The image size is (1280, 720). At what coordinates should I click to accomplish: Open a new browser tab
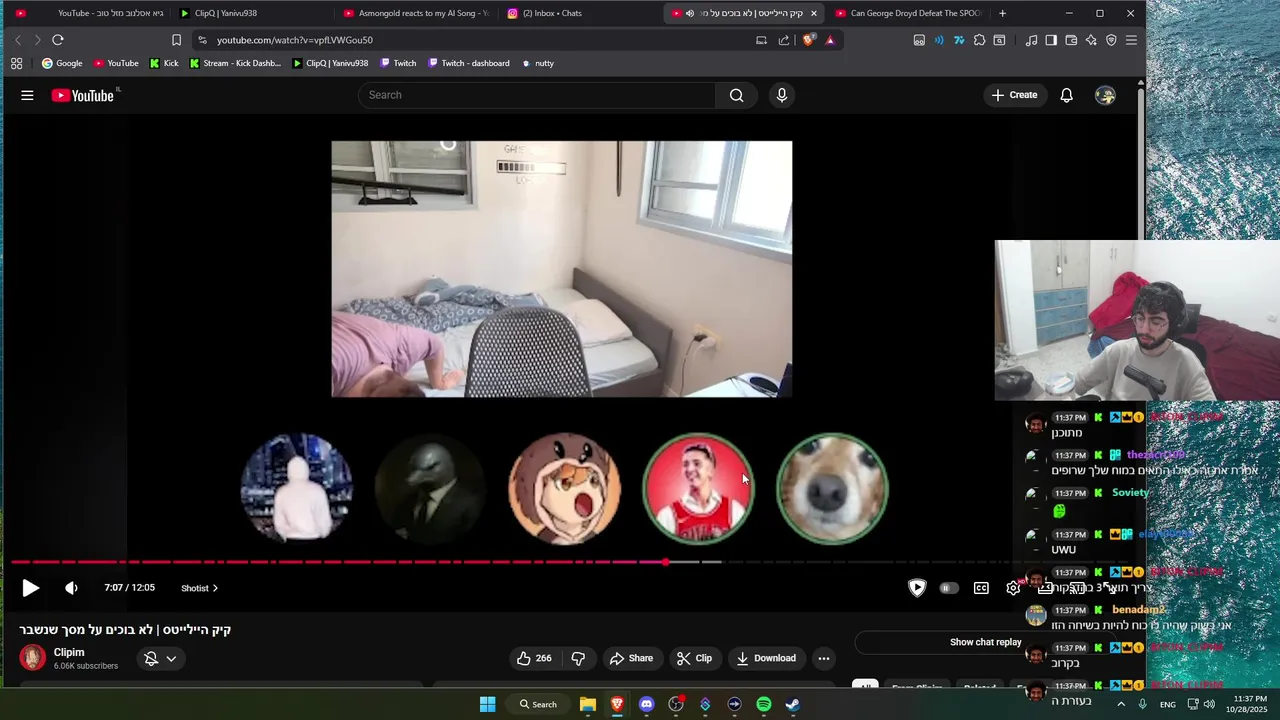(1002, 13)
